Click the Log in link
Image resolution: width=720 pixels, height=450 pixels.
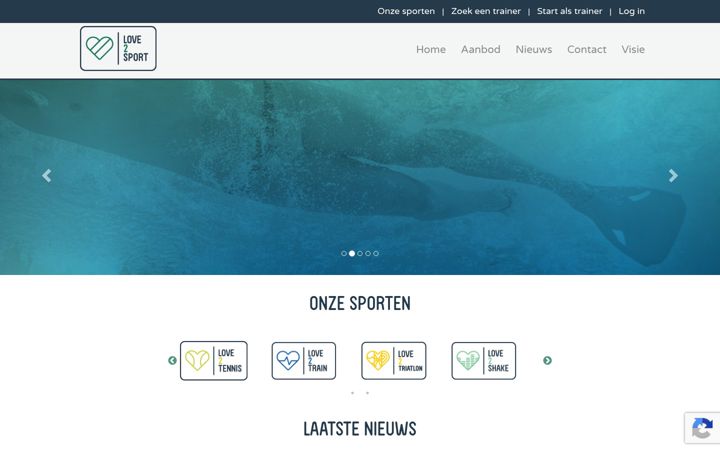point(631,11)
